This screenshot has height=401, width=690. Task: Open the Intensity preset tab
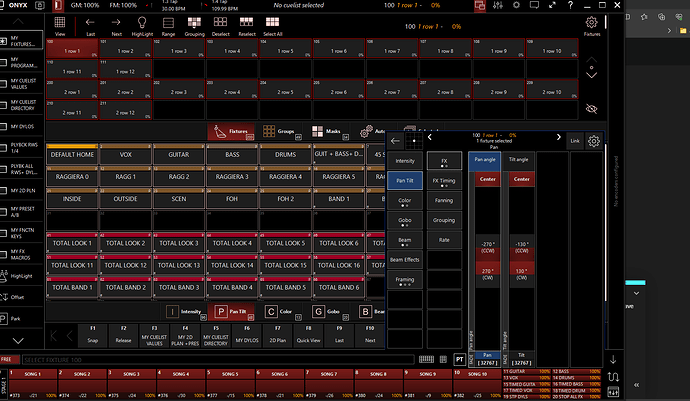(x=185, y=312)
